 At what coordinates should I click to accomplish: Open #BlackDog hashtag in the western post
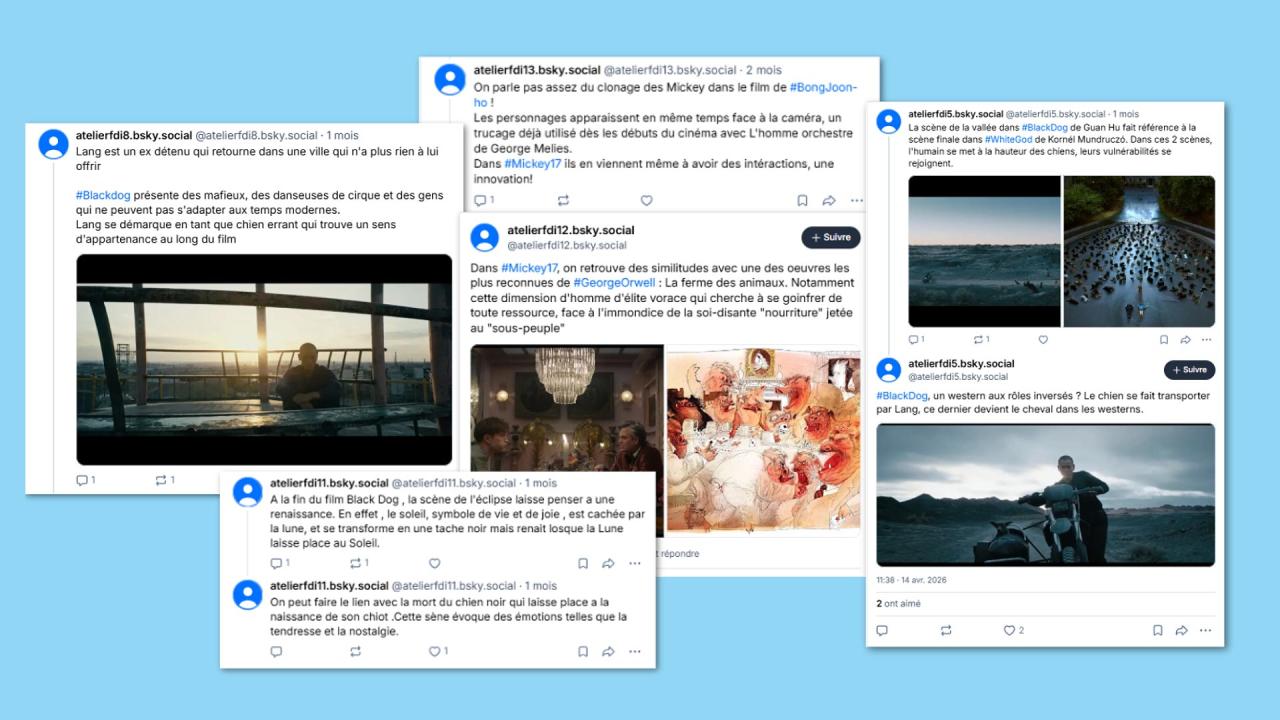900,396
